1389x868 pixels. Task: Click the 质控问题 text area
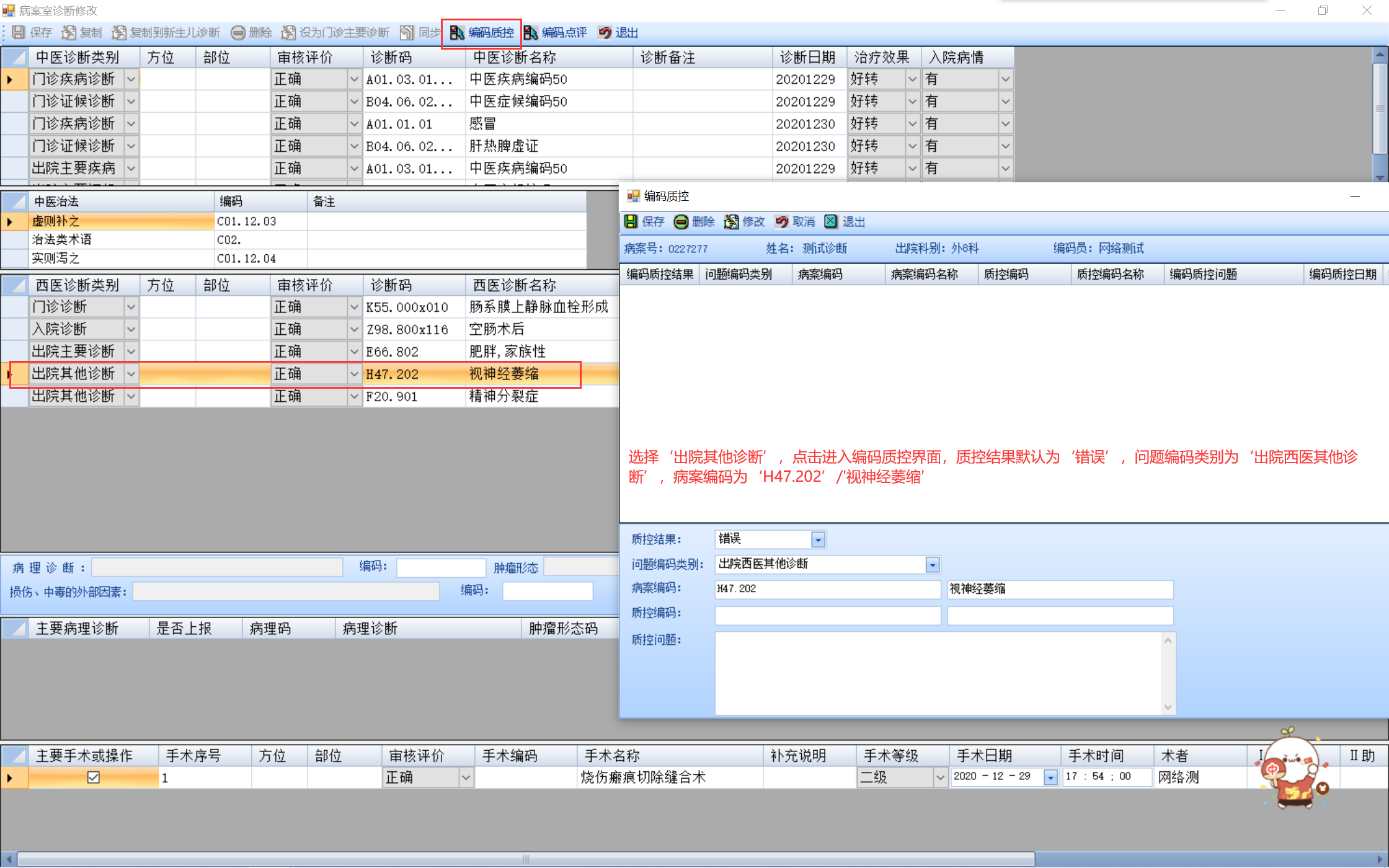[x=938, y=673]
